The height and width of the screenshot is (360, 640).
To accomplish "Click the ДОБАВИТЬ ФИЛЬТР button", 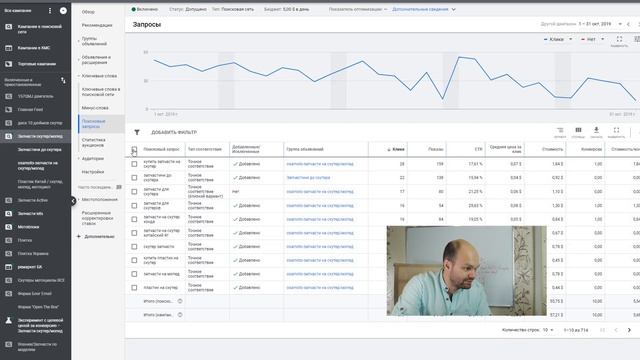I will pyautogui.click(x=174, y=132).
